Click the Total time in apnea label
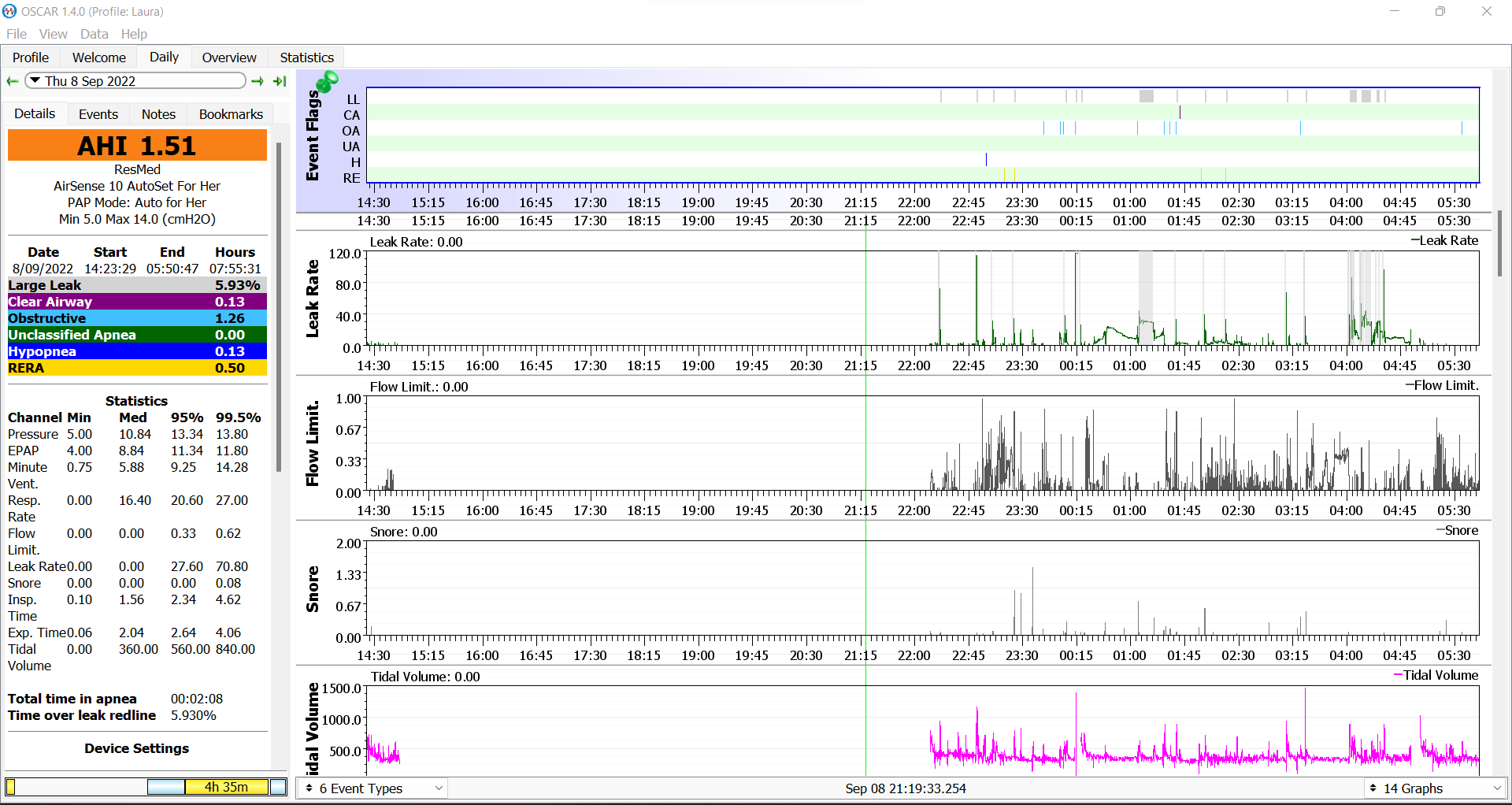1512x805 pixels. point(72,699)
